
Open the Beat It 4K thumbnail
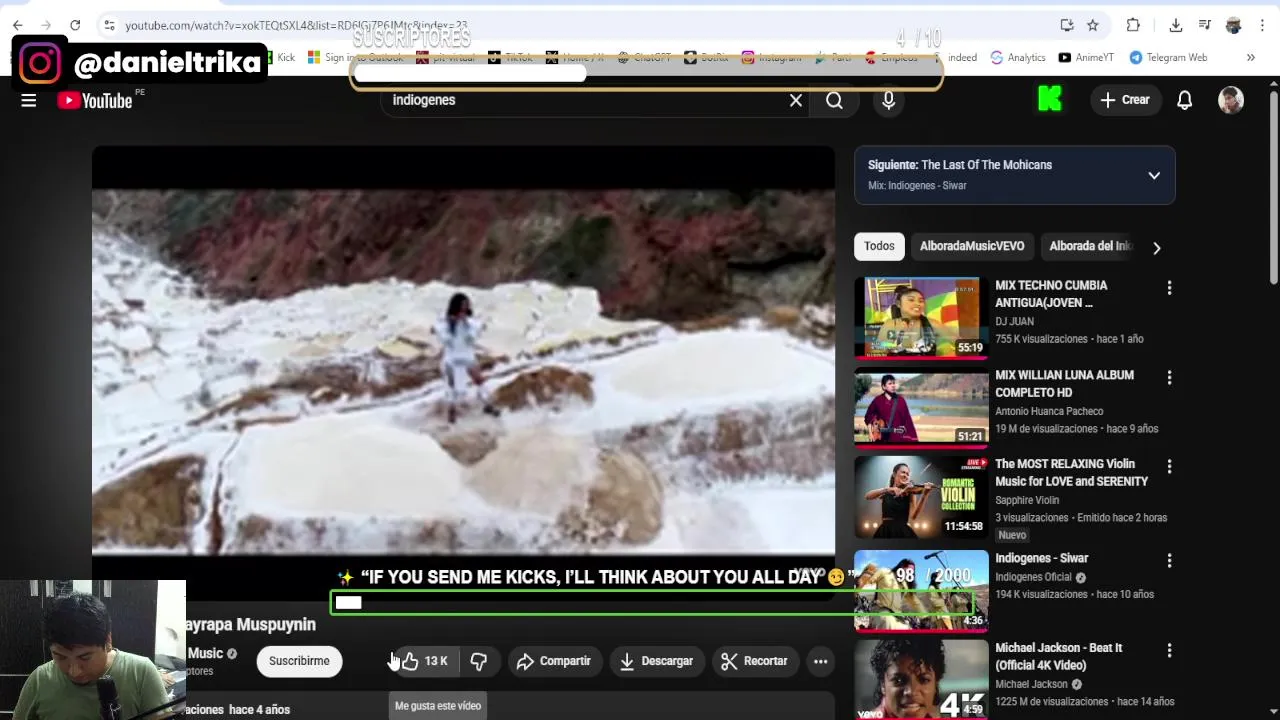(x=921, y=680)
